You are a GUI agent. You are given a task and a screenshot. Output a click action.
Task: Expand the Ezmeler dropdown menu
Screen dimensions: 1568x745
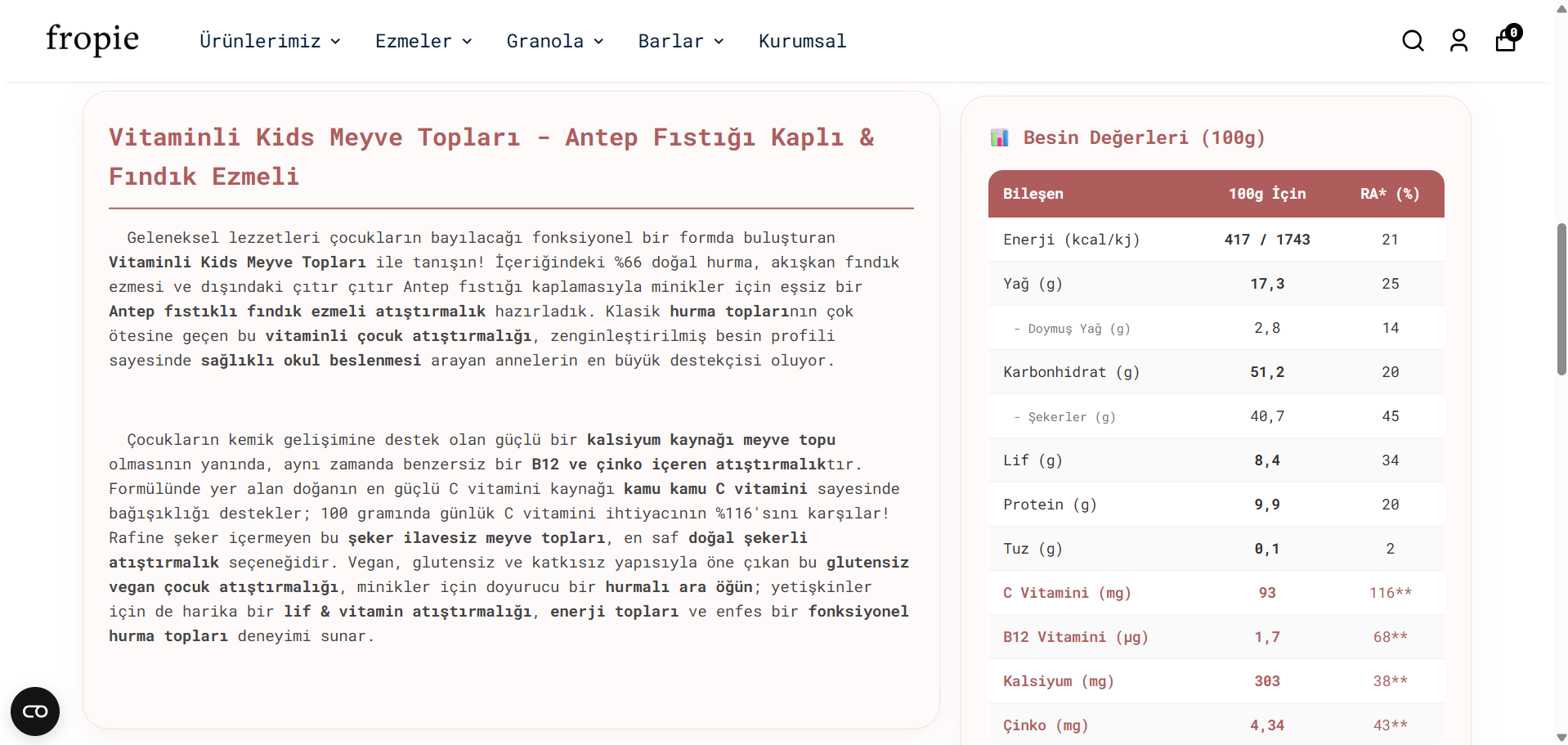click(423, 41)
